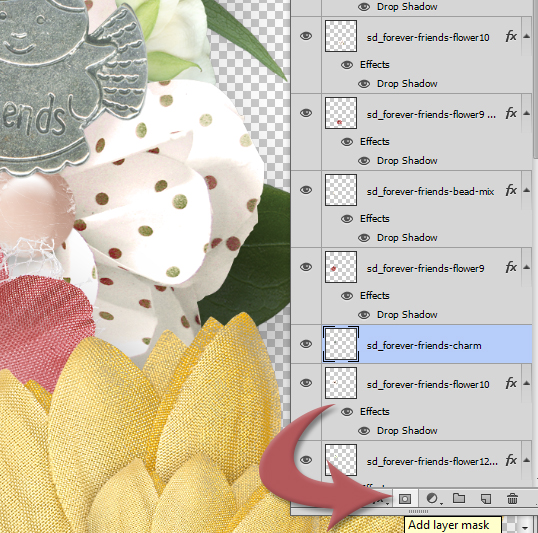This screenshot has height=533, width=538.
Task: Click thumbnail of sd_forever-friends-flower9 ... layer
Action: [x=341, y=113]
